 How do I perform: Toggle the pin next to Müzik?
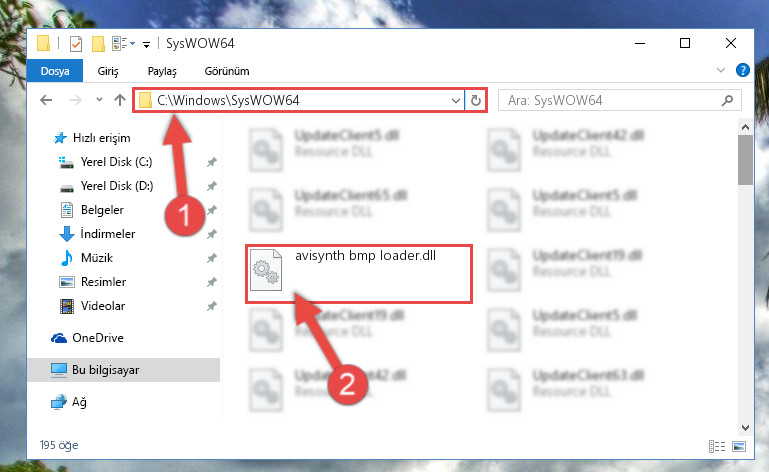[211, 258]
